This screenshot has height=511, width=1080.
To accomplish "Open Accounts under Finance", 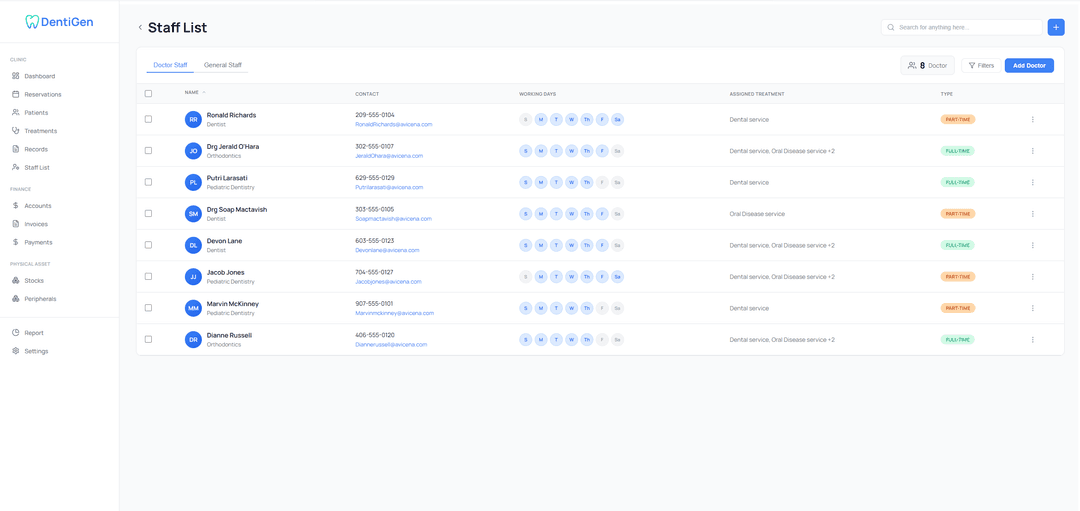I will pyautogui.click(x=32, y=206).
